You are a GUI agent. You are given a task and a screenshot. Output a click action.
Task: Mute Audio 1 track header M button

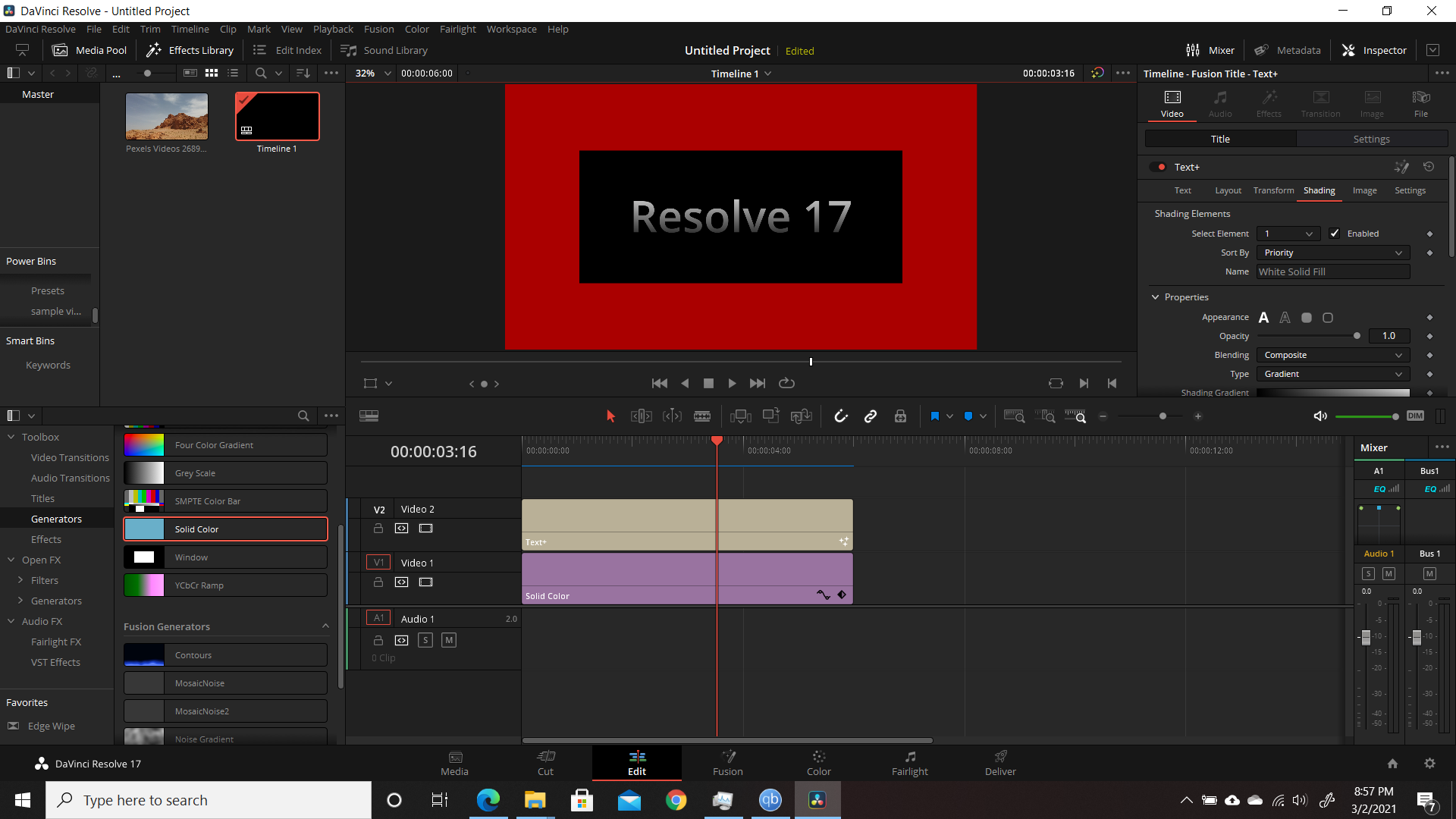(x=449, y=640)
